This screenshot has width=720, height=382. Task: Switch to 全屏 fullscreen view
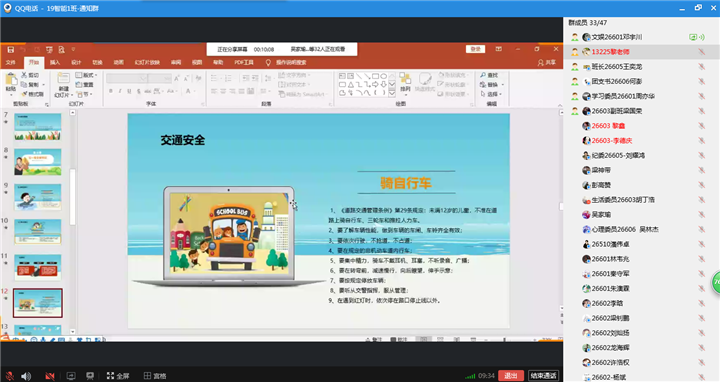pos(118,376)
